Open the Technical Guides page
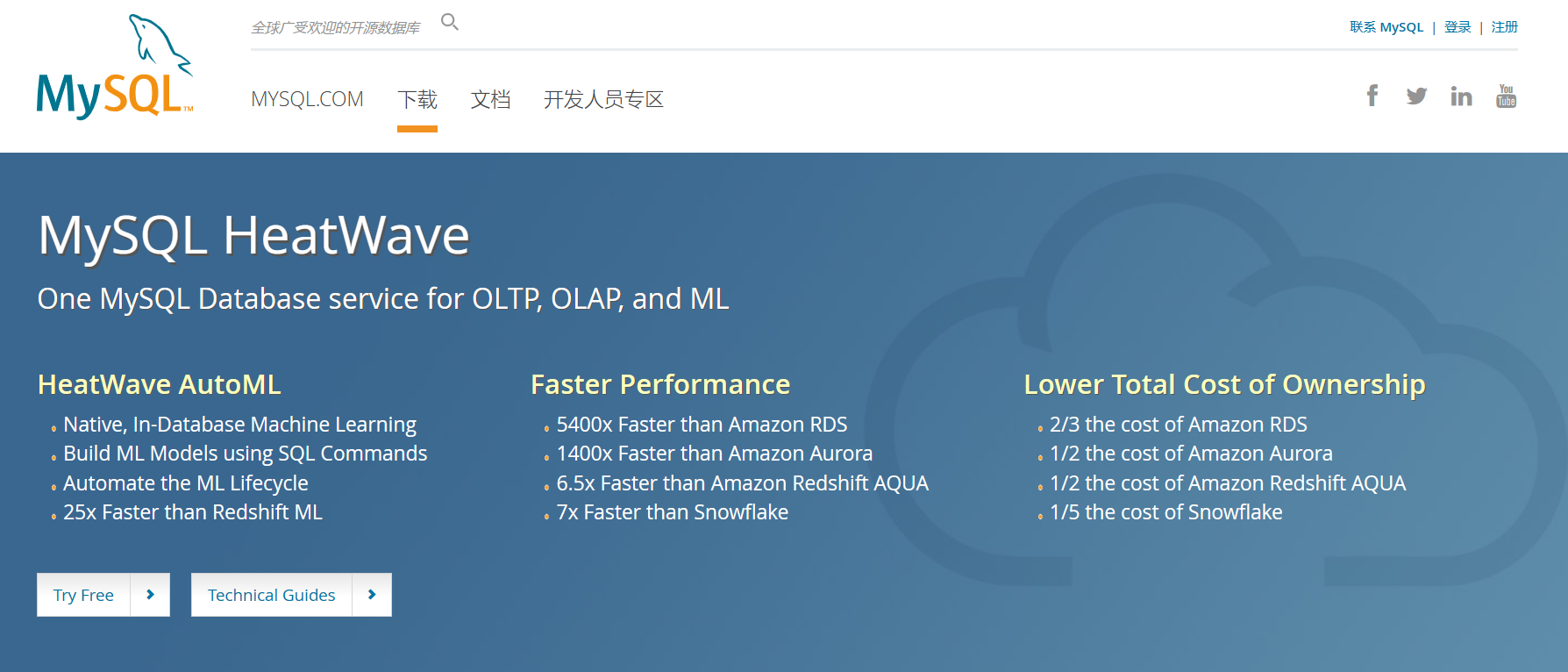Viewport: 1568px width, 672px height. click(271, 595)
